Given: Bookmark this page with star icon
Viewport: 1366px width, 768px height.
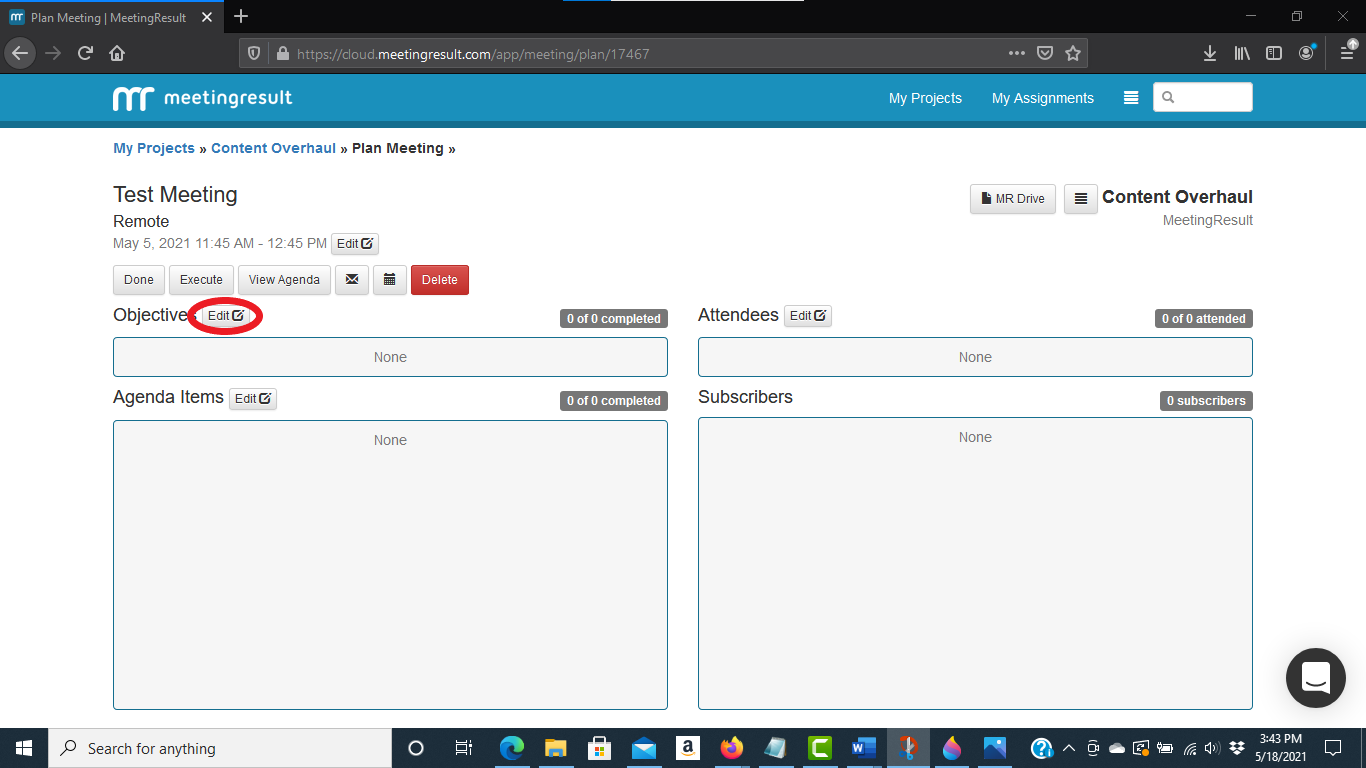Looking at the screenshot, I should (x=1073, y=54).
